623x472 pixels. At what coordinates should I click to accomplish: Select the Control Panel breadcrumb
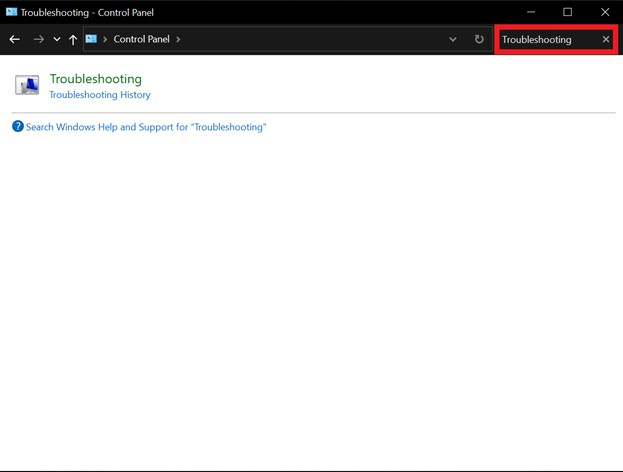141,39
